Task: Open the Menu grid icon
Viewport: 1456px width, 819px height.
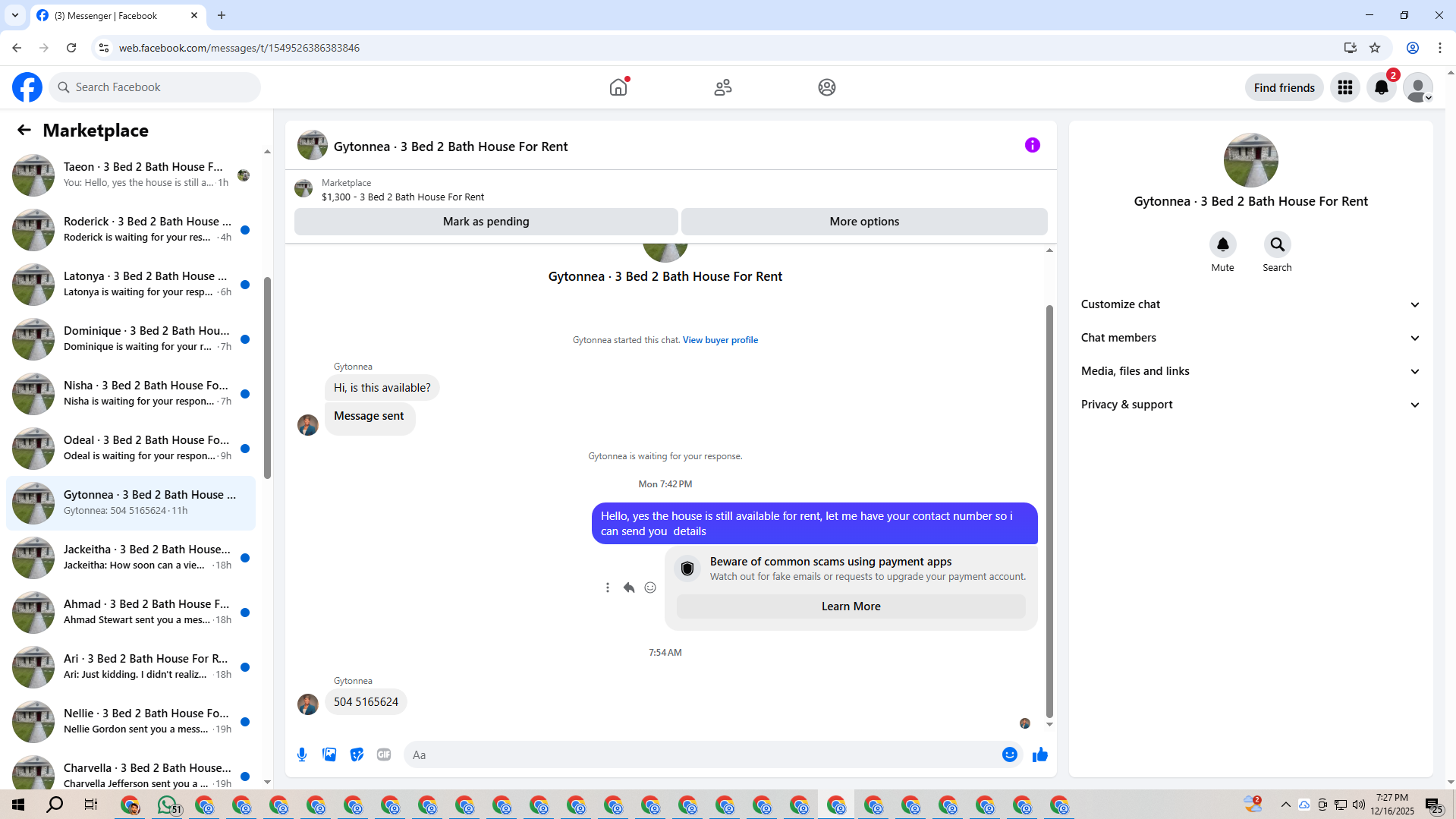Action: point(1345,87)
